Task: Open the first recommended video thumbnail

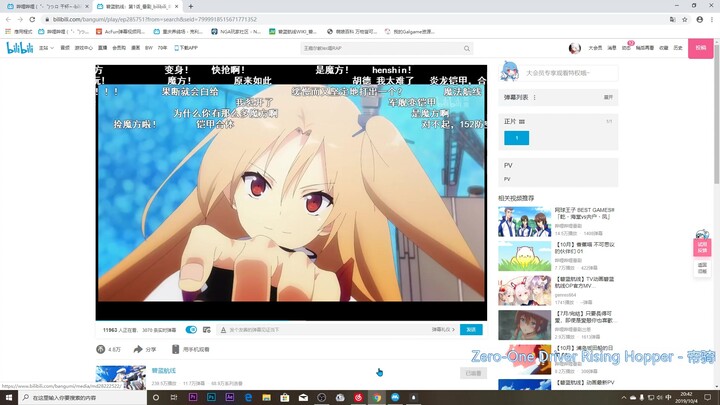Action: 524,220
